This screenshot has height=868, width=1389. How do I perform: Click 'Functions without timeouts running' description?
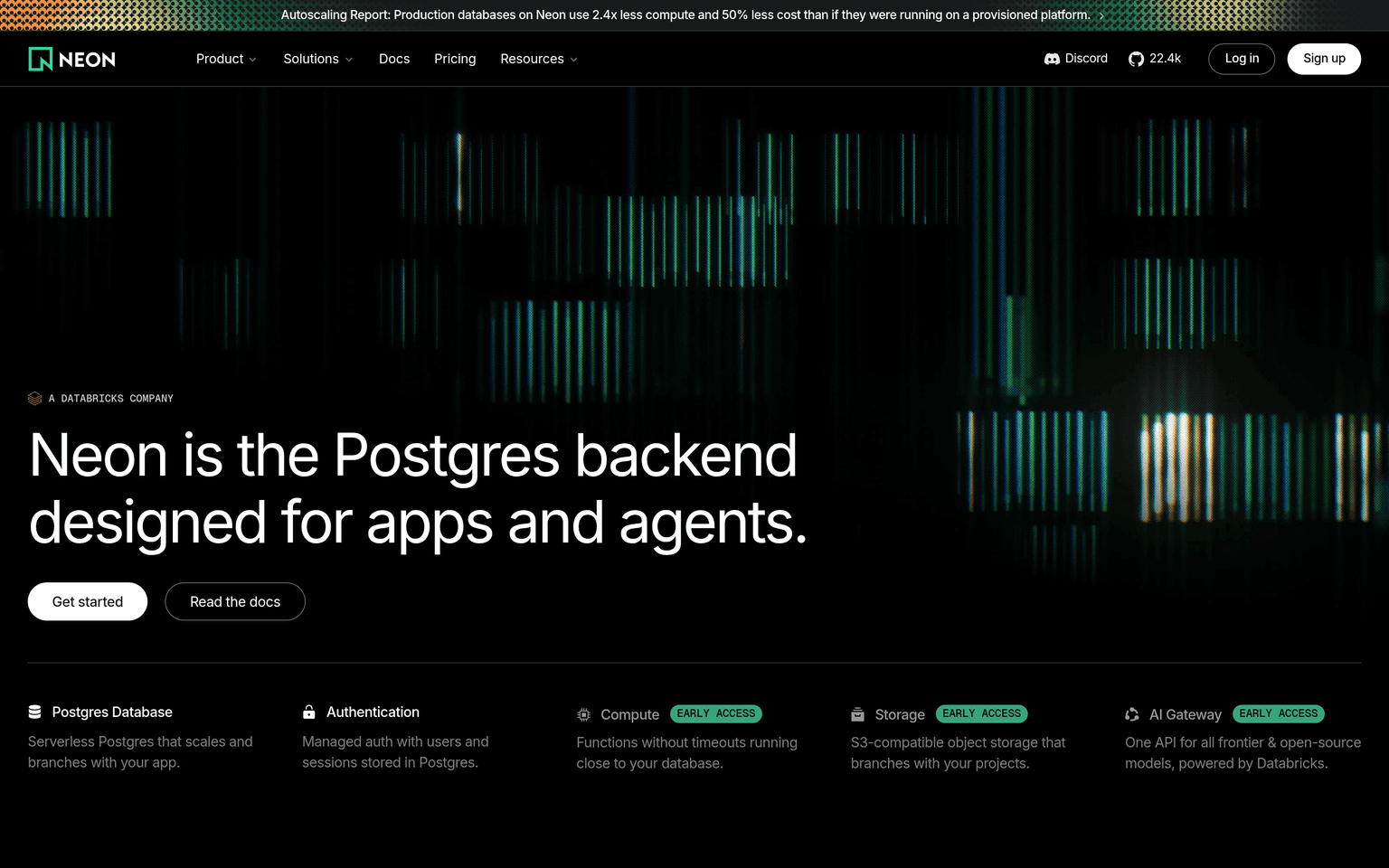pos(687,742)
